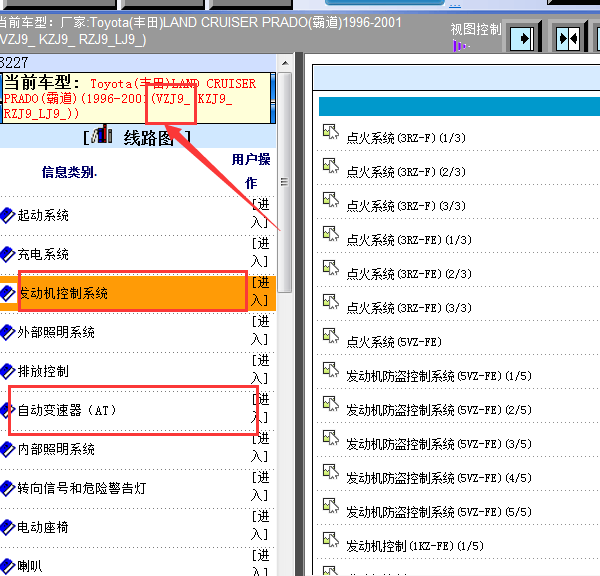The height and width of the screenshot is (576, 600).
Task: Click the right-arrow view control button
Action: point(523,38)
